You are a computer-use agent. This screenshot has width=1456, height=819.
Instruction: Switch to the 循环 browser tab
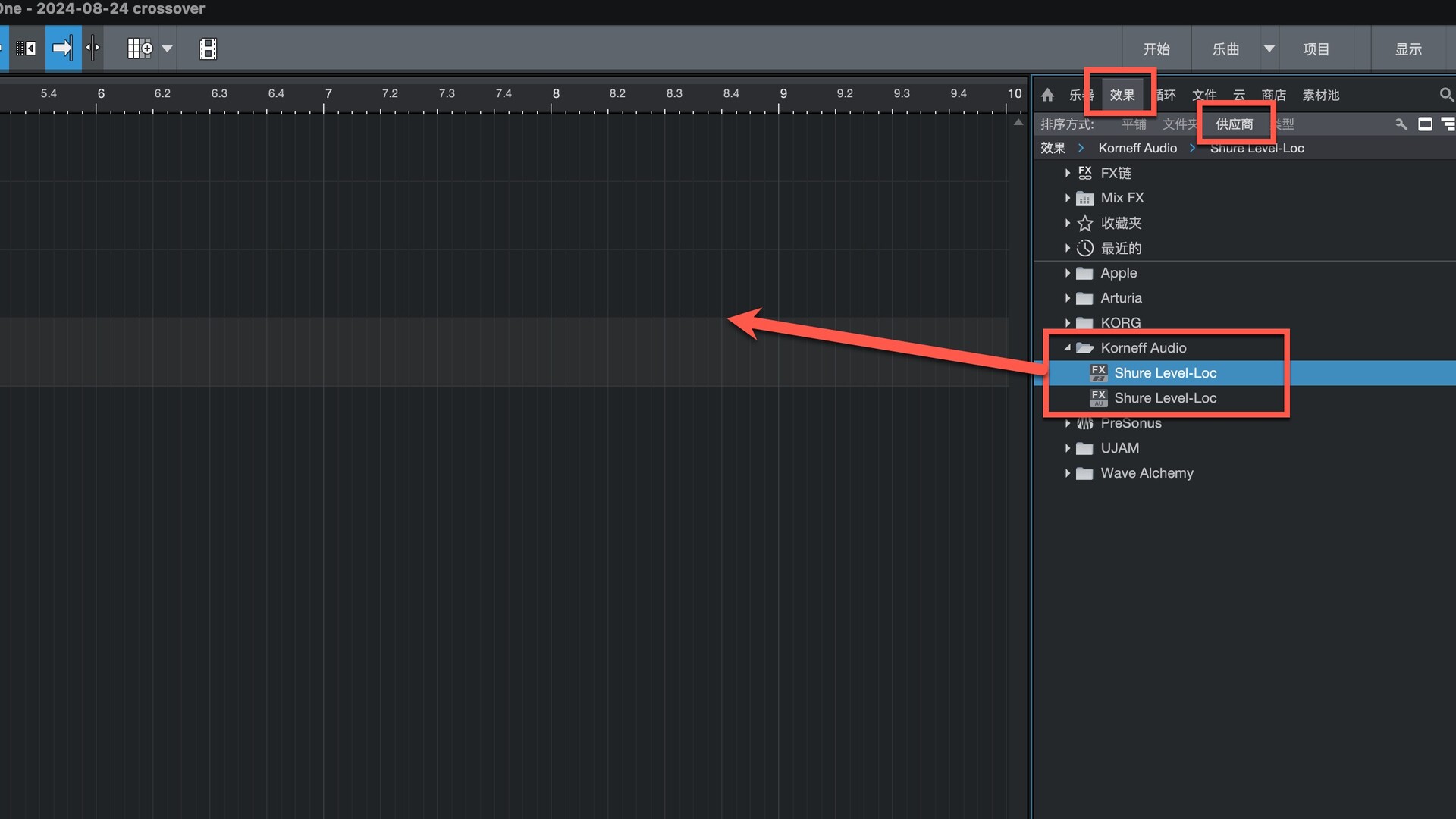tap(1166, 95)
